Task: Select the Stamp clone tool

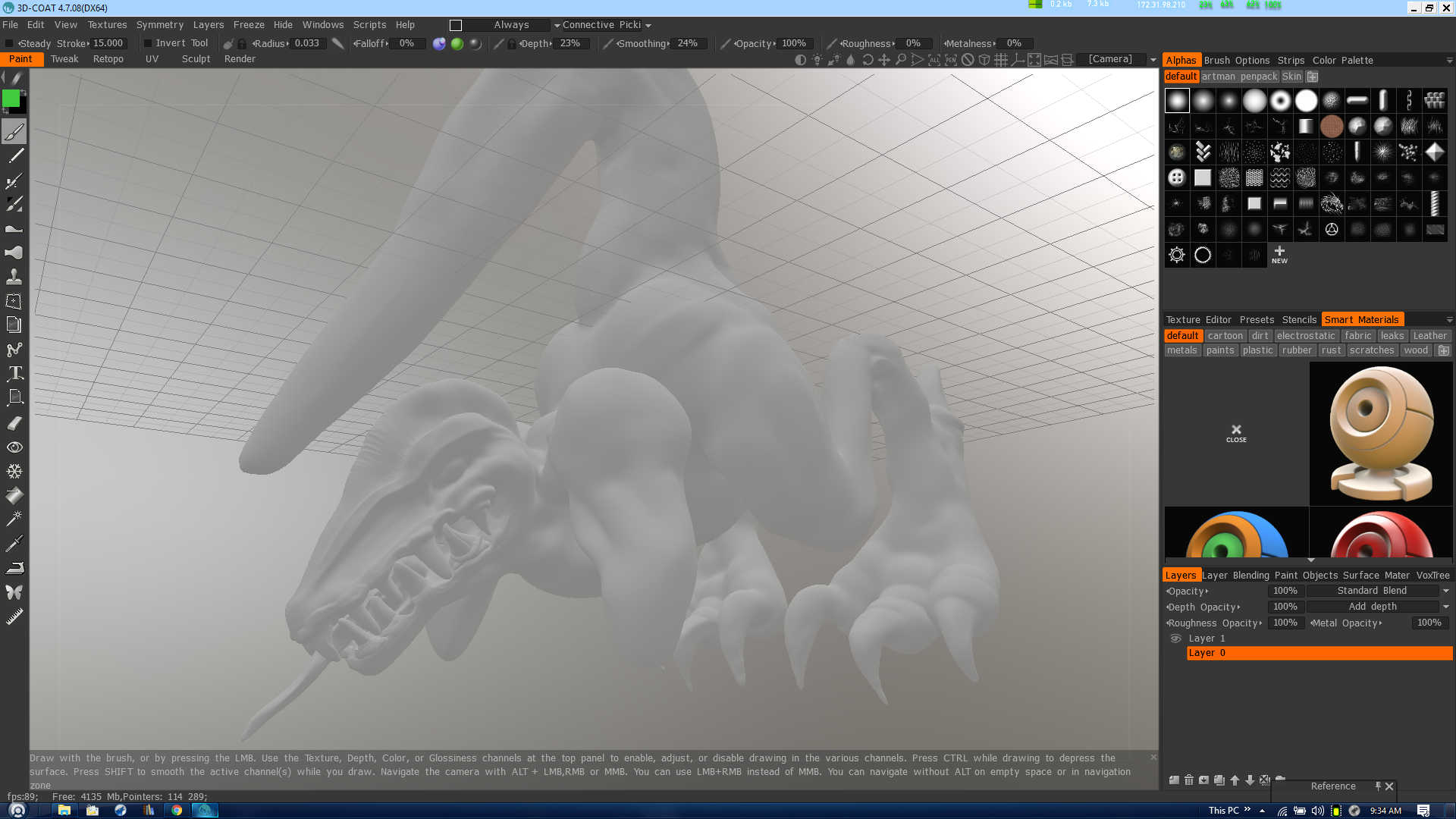Action: [14, 277]
